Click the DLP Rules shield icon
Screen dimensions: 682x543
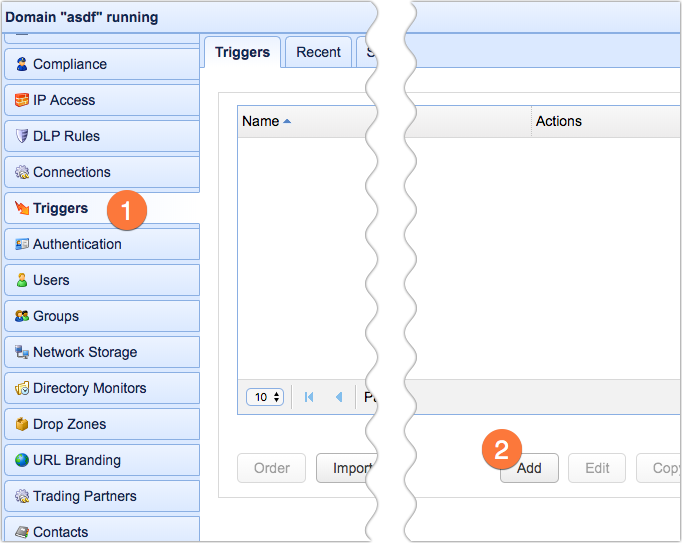(22, 136)
